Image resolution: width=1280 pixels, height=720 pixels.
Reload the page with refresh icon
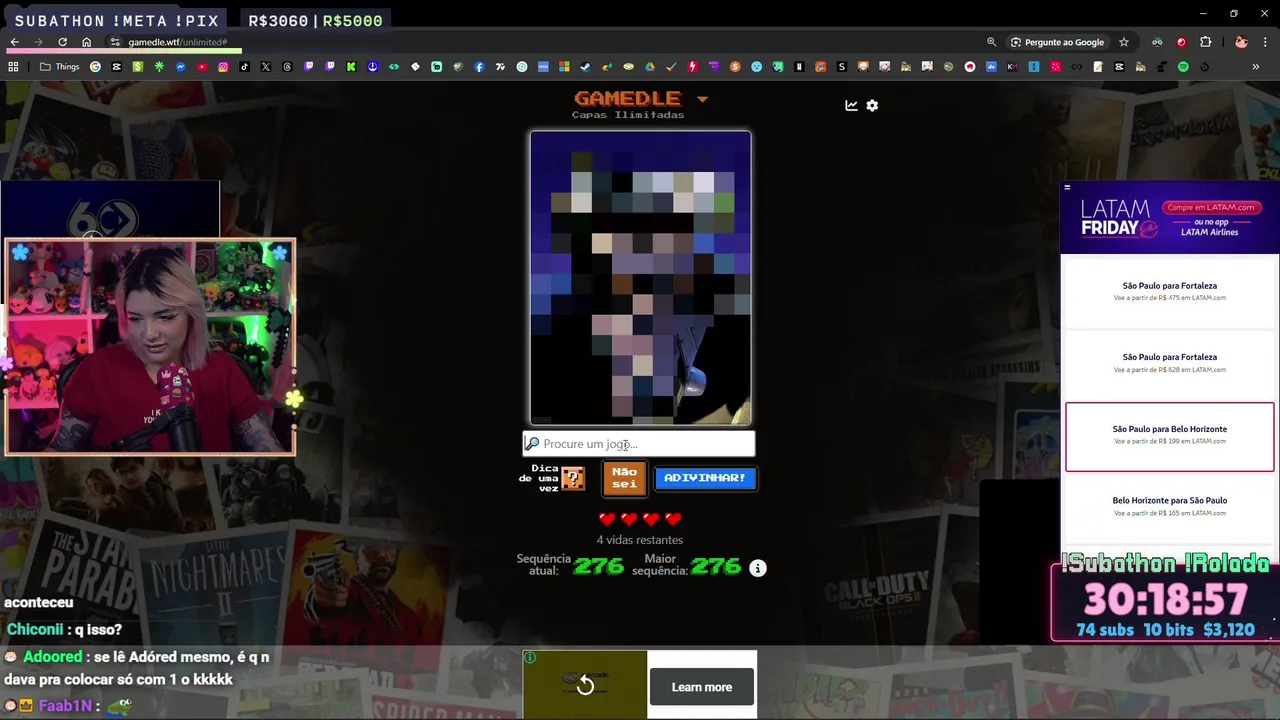tap(62, 42)
